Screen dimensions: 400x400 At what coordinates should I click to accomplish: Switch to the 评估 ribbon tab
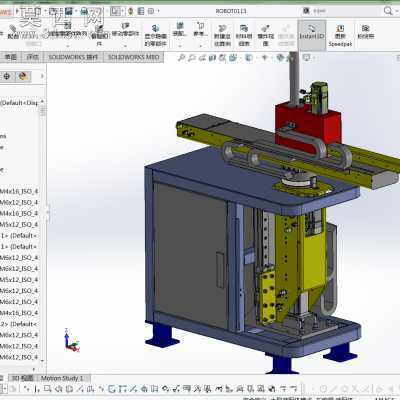click(x=32, y=57)
